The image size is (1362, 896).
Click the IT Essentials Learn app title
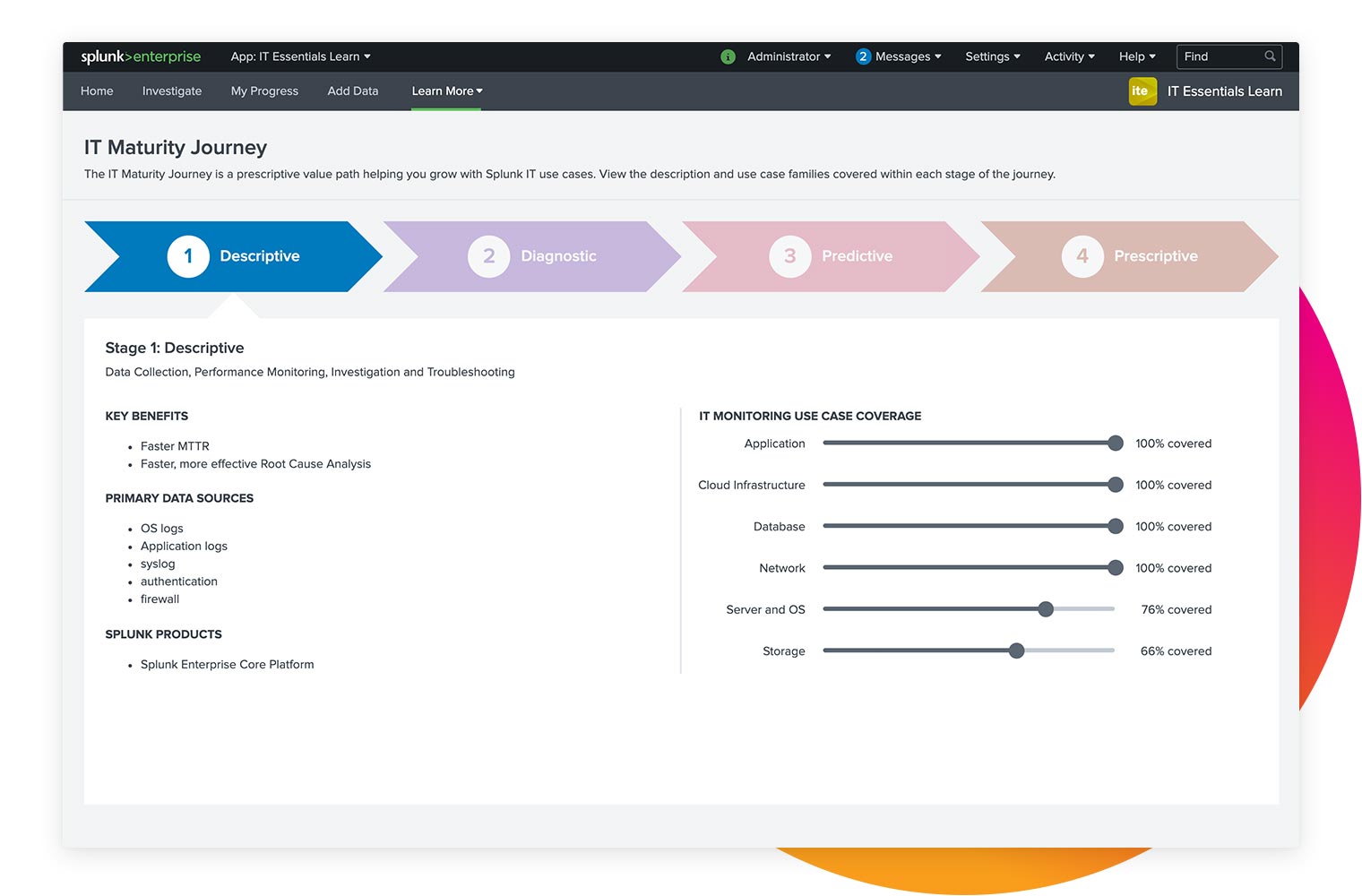pos(1224,91)
